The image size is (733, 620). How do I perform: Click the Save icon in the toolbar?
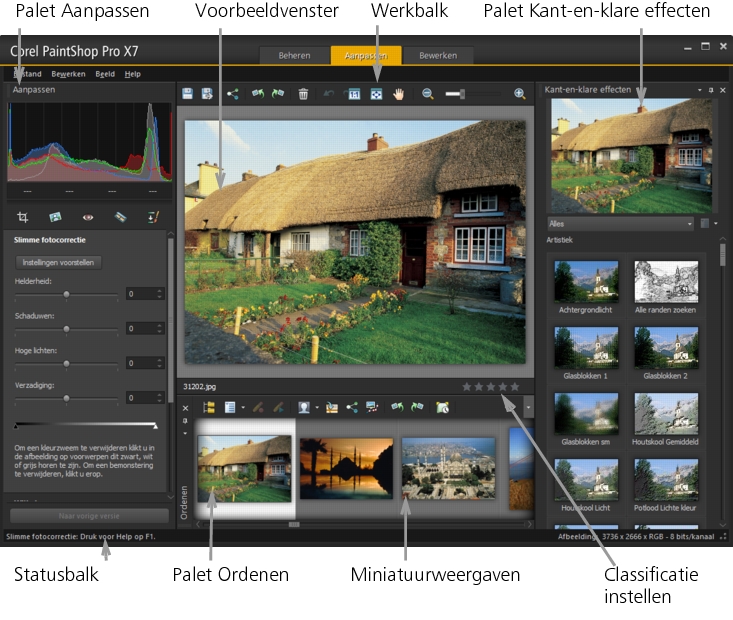point(187,94)
